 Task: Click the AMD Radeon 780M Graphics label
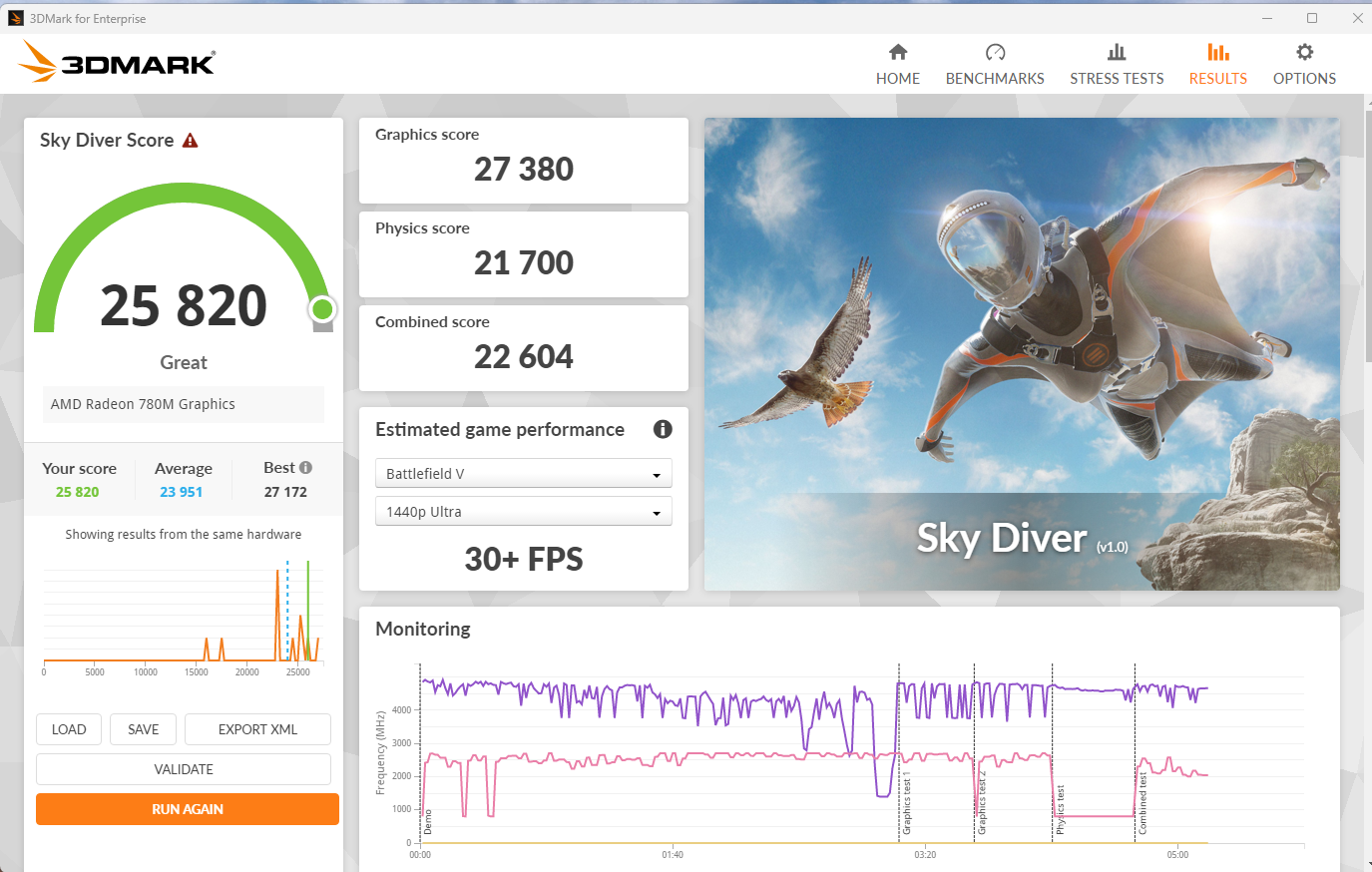(x=143, y=404)
